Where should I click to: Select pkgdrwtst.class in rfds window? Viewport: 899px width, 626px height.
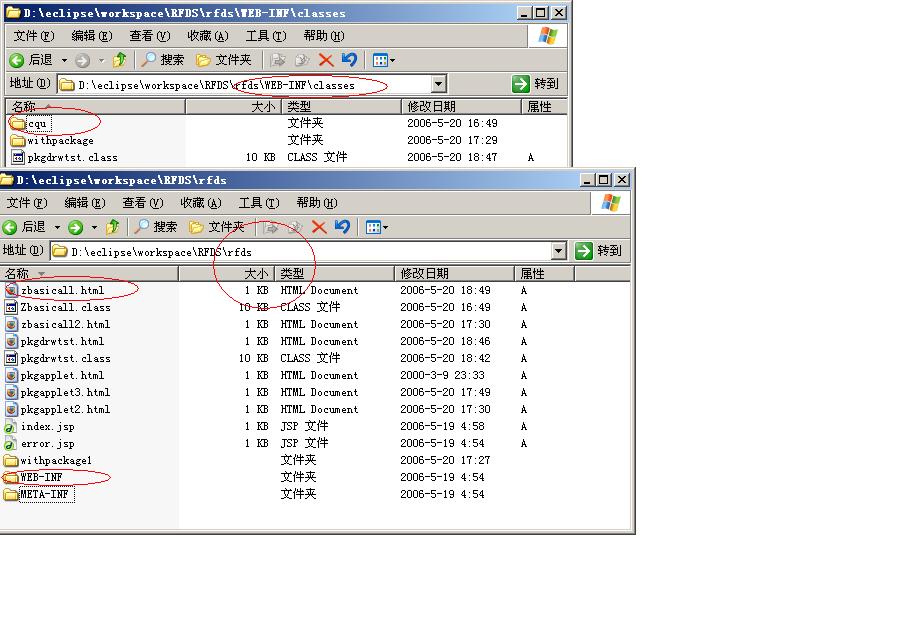coord(58,358)
